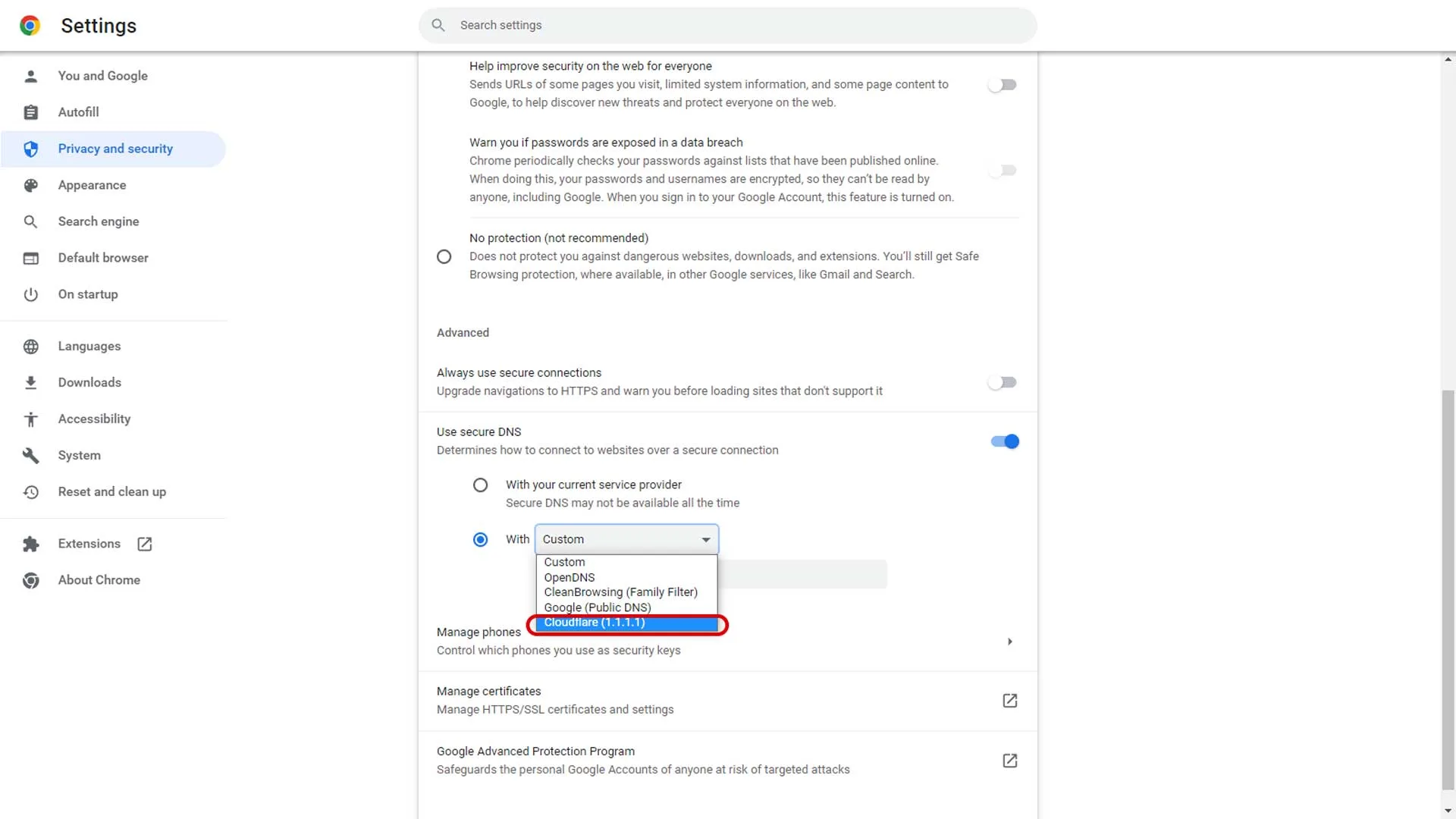
Task: Select the With custom provider radio button
Action: coord(481,540)
